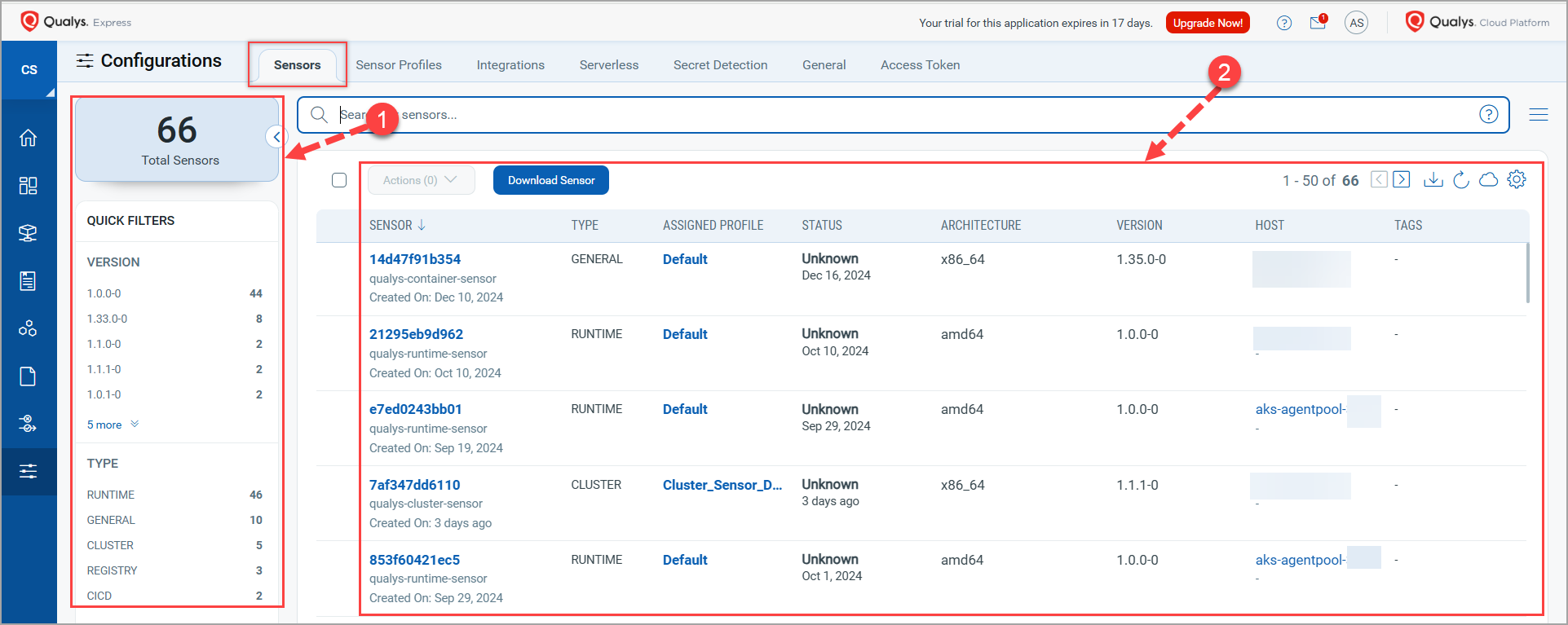Image resolution: width=1568 pixels, height=625 pixels.
Task: Open the notifications mail icon
Action: [x=1318, y=23]
